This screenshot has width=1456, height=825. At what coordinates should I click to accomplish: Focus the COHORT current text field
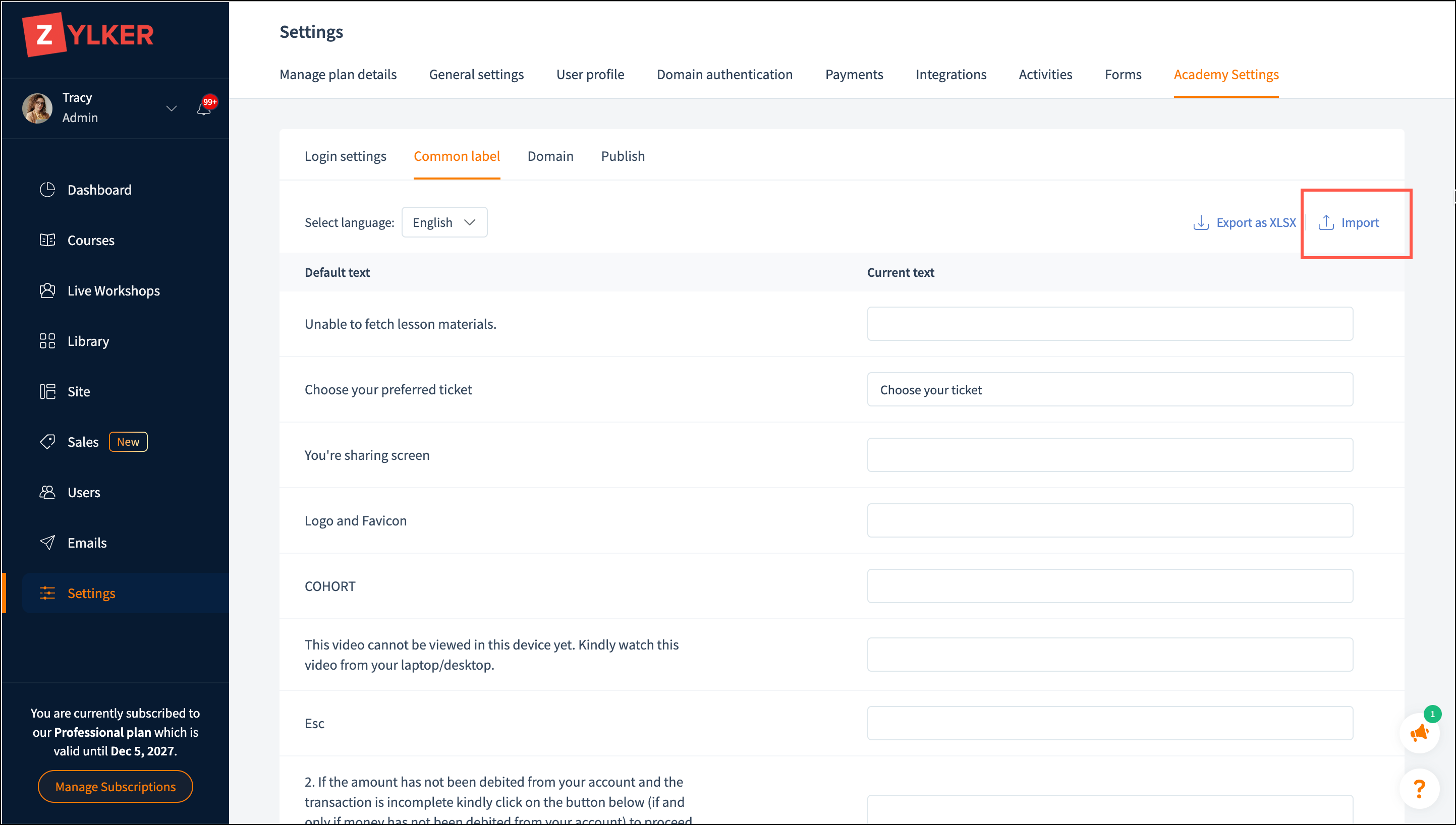[1109, 586]
